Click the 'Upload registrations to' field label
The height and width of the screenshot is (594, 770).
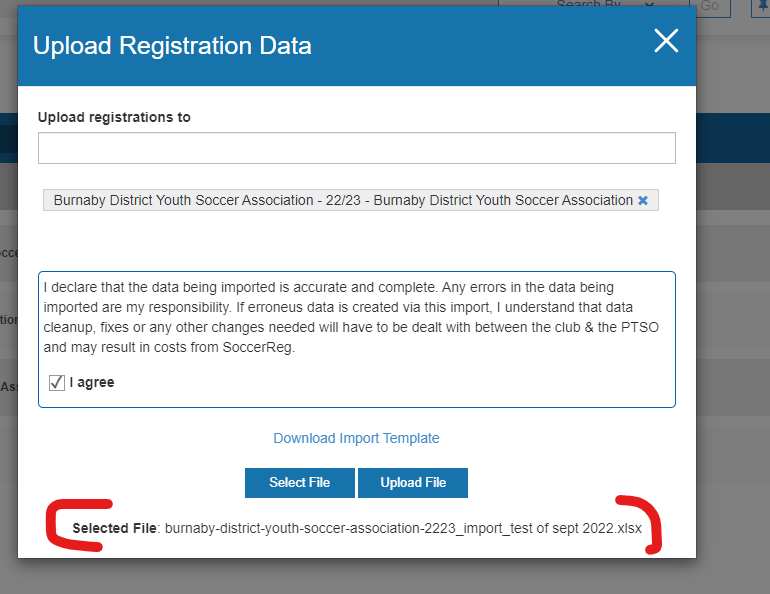[x=114, y=117]
